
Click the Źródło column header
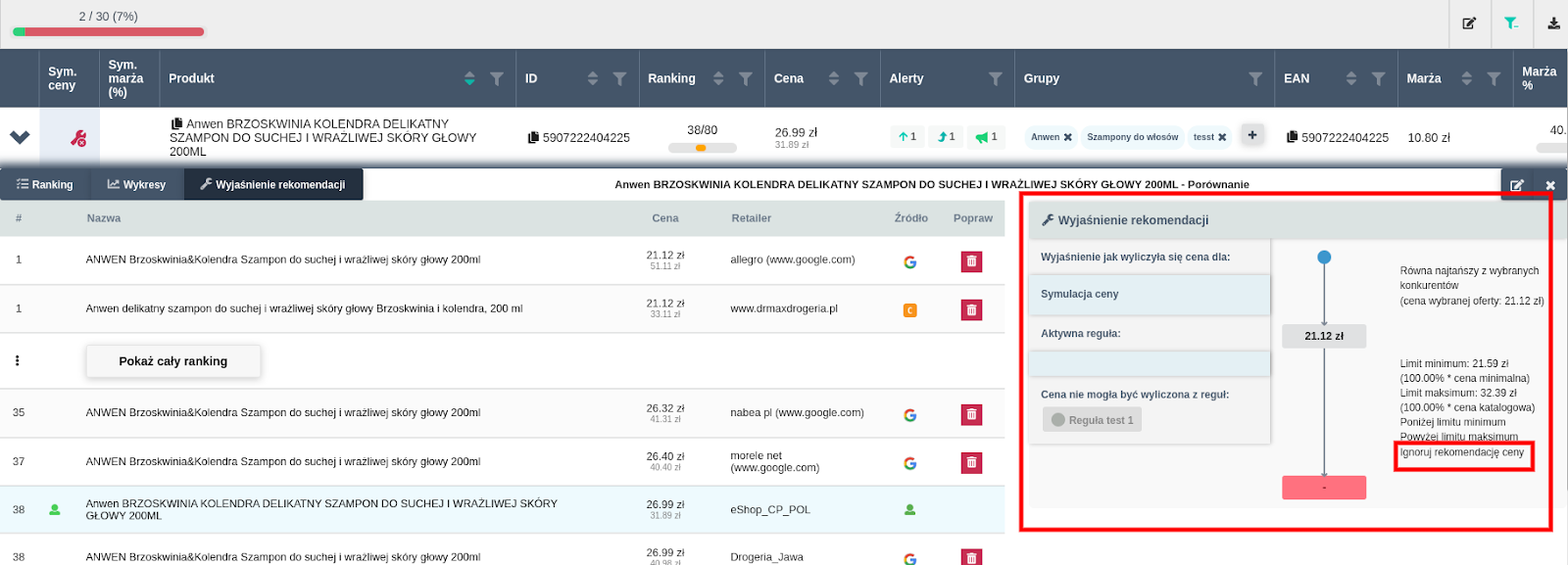911,218
